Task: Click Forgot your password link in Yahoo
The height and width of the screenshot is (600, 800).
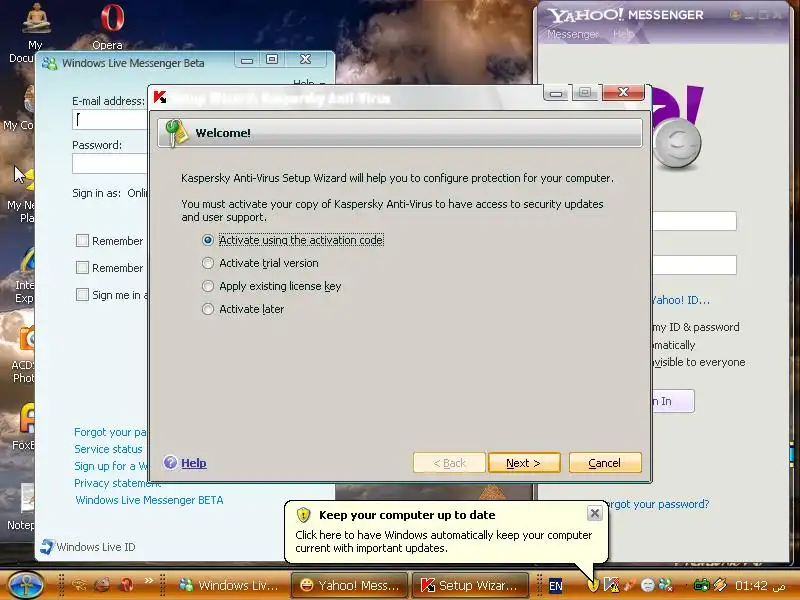Action: [x=656, y=504]
